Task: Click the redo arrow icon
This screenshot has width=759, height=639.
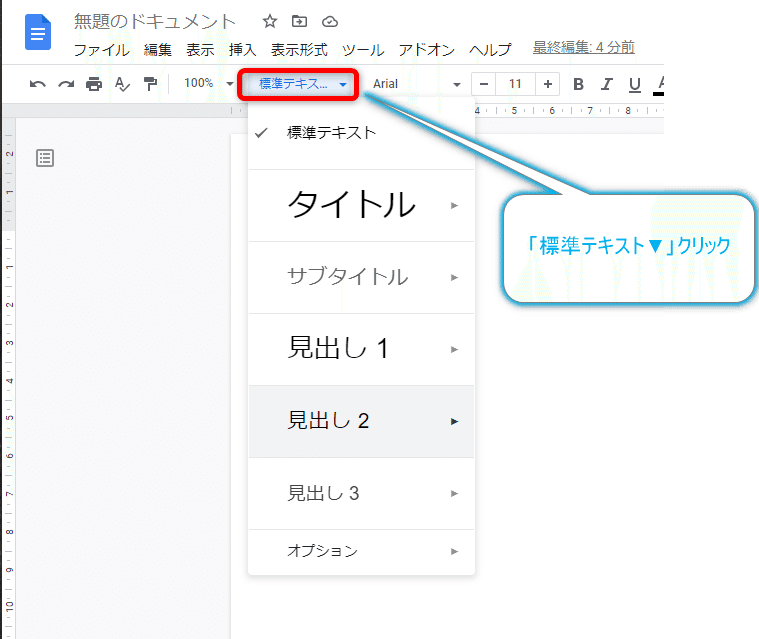Action: pyautogui.click(x=66, y=84)
